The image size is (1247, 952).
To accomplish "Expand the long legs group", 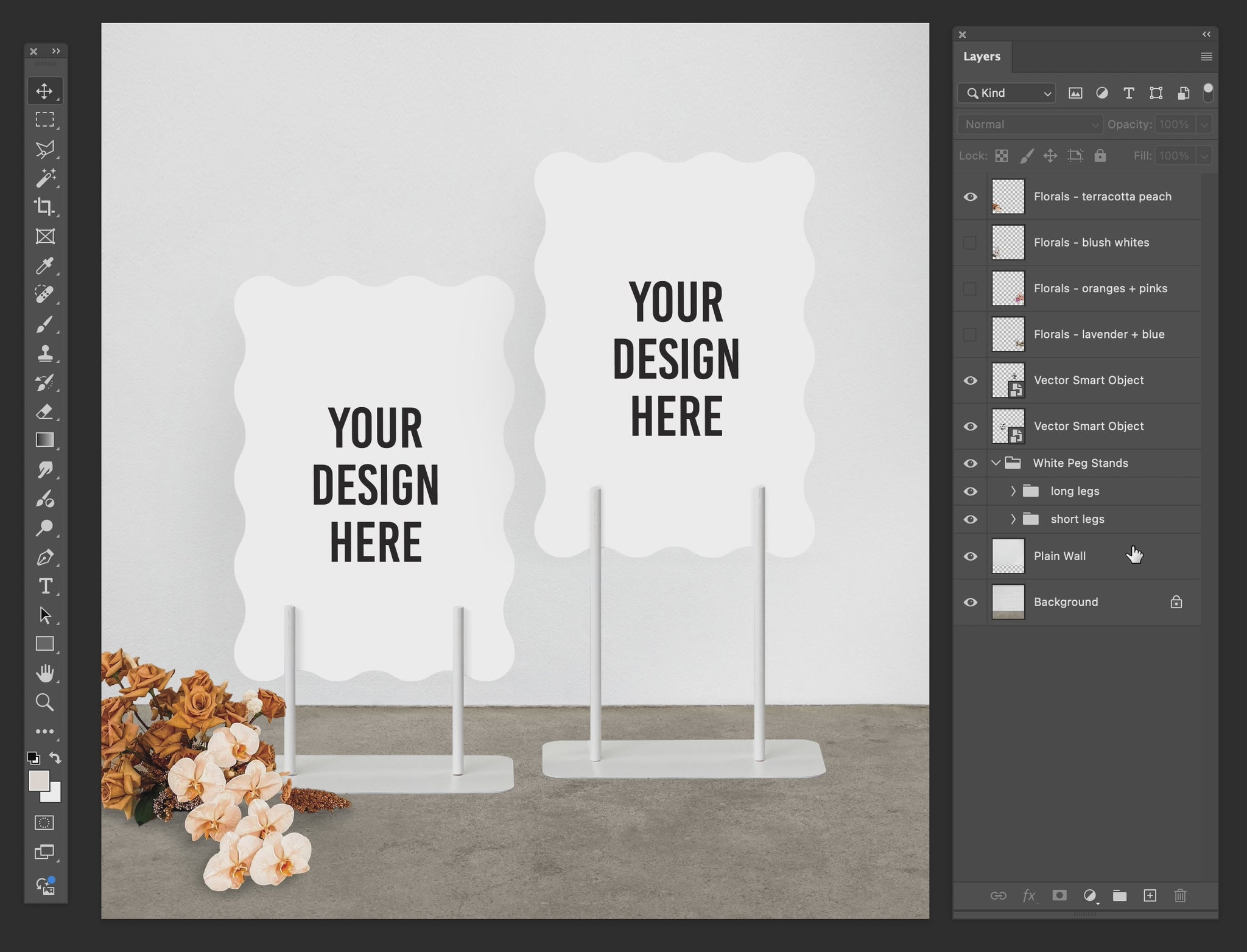I will 1013,491.
